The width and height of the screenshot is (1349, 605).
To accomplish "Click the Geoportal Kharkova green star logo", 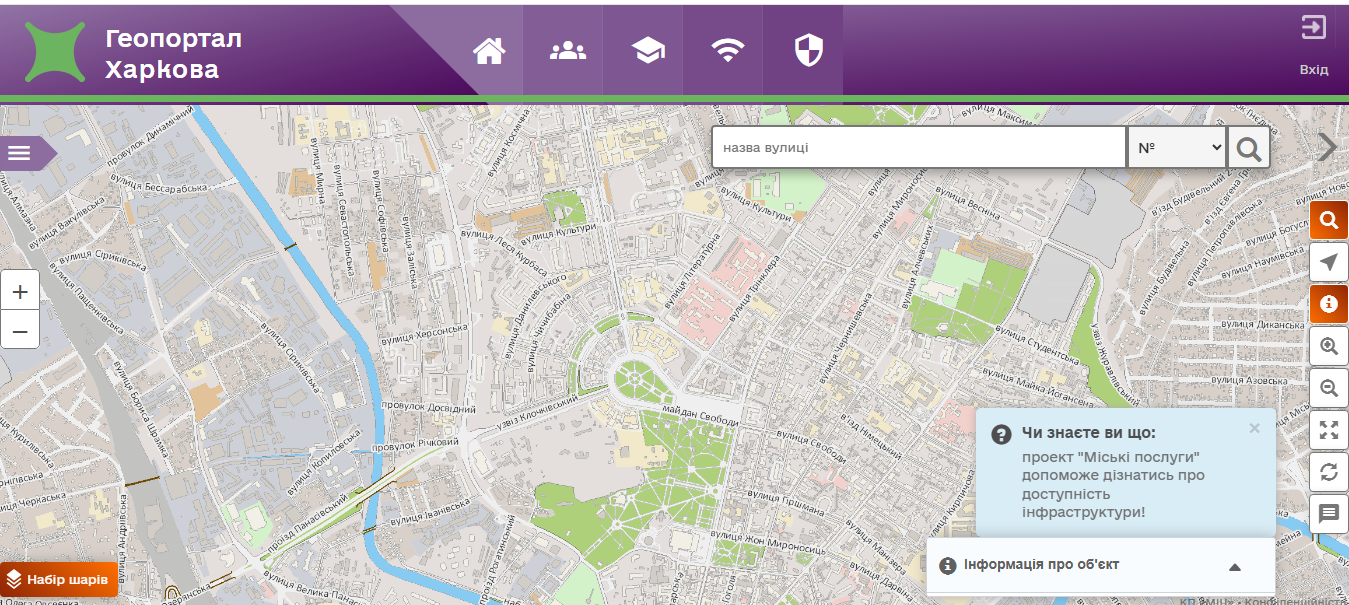I will 55,52.
